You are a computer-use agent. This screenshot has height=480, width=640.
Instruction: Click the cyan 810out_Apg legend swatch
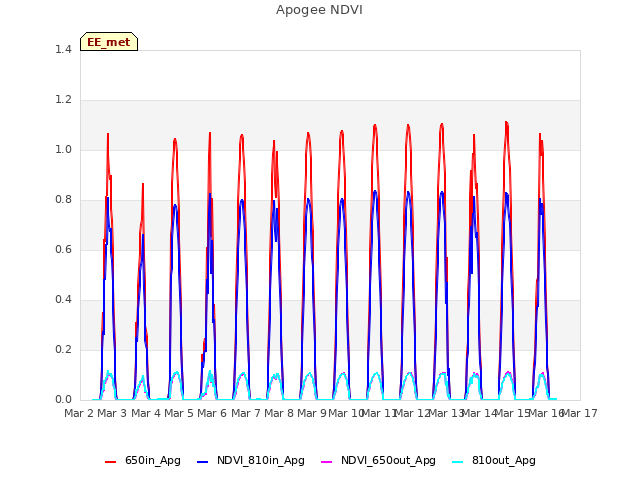458,462
